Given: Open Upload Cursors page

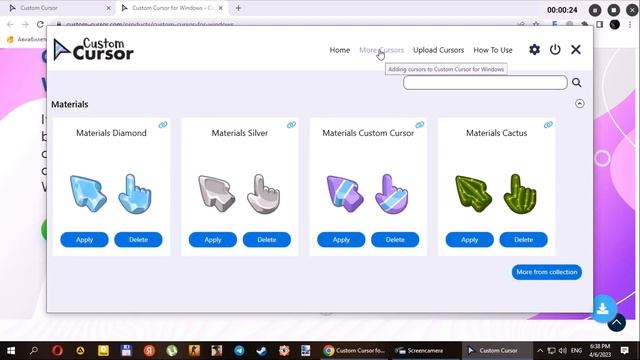Looking at the screenshot, I should 438,50.
